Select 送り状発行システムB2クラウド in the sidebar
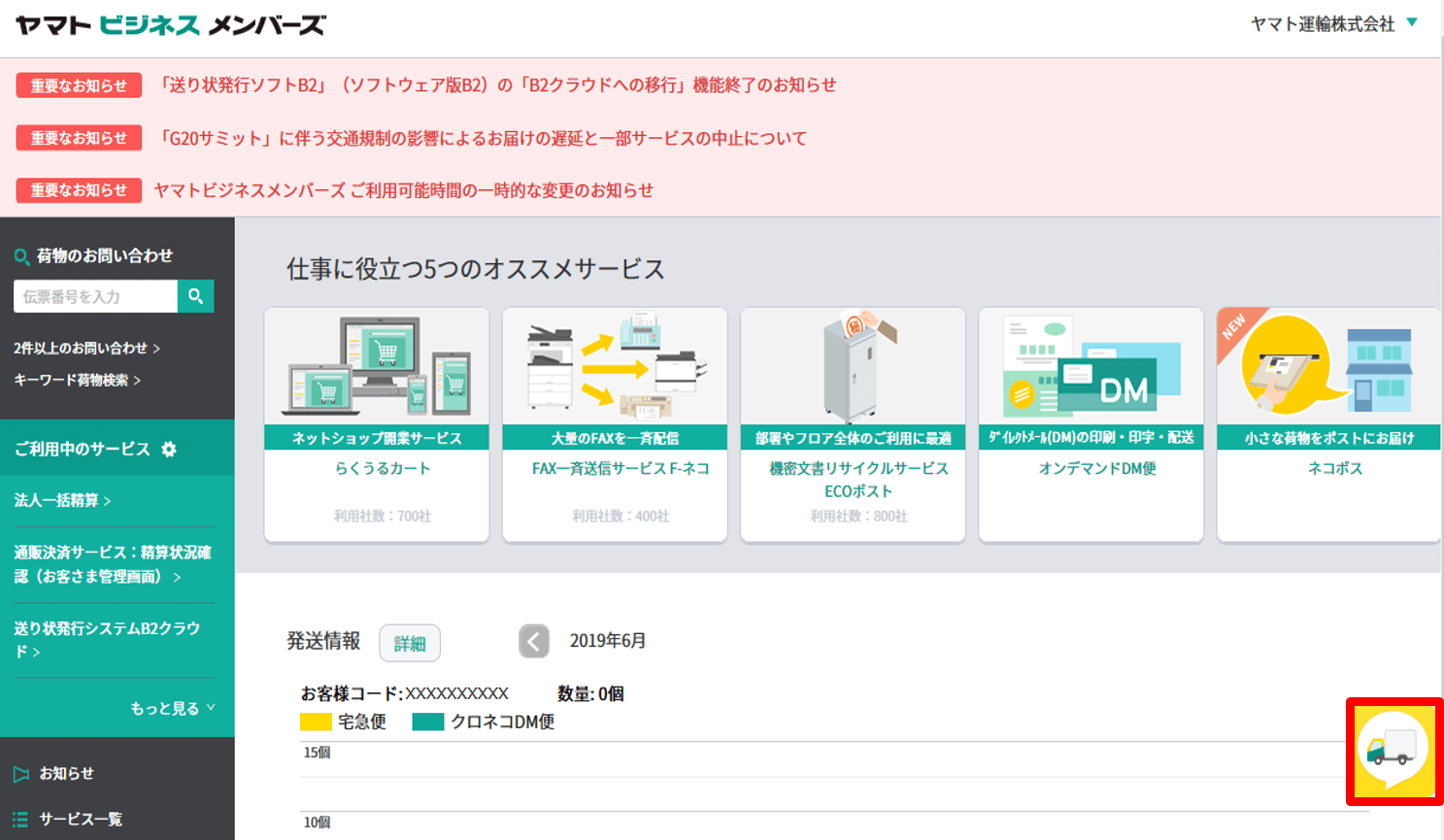The width and height of the screenshot is (1444, 840). click(107, 640)
